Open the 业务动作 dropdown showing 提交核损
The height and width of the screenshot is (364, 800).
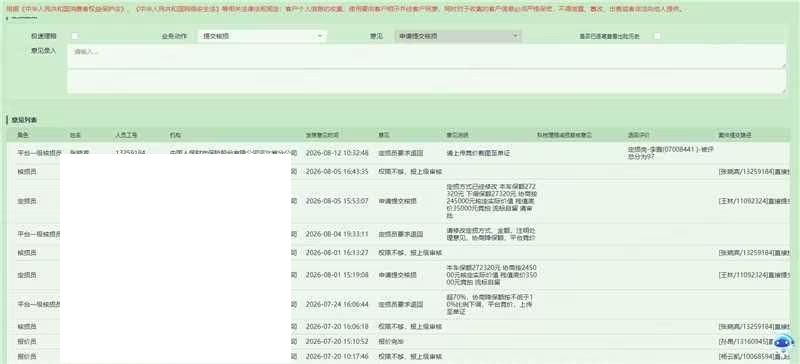[x=262, y=36]
